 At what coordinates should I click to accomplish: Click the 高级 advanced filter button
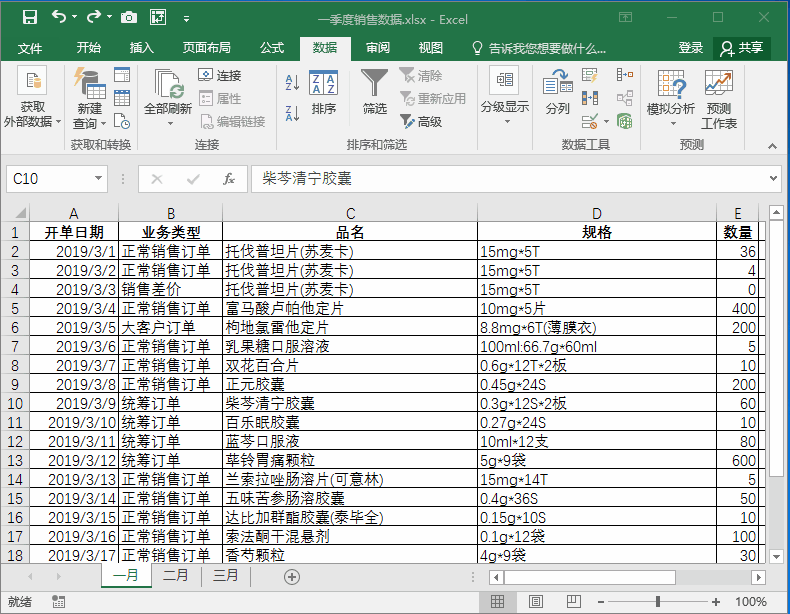(421, 121)
